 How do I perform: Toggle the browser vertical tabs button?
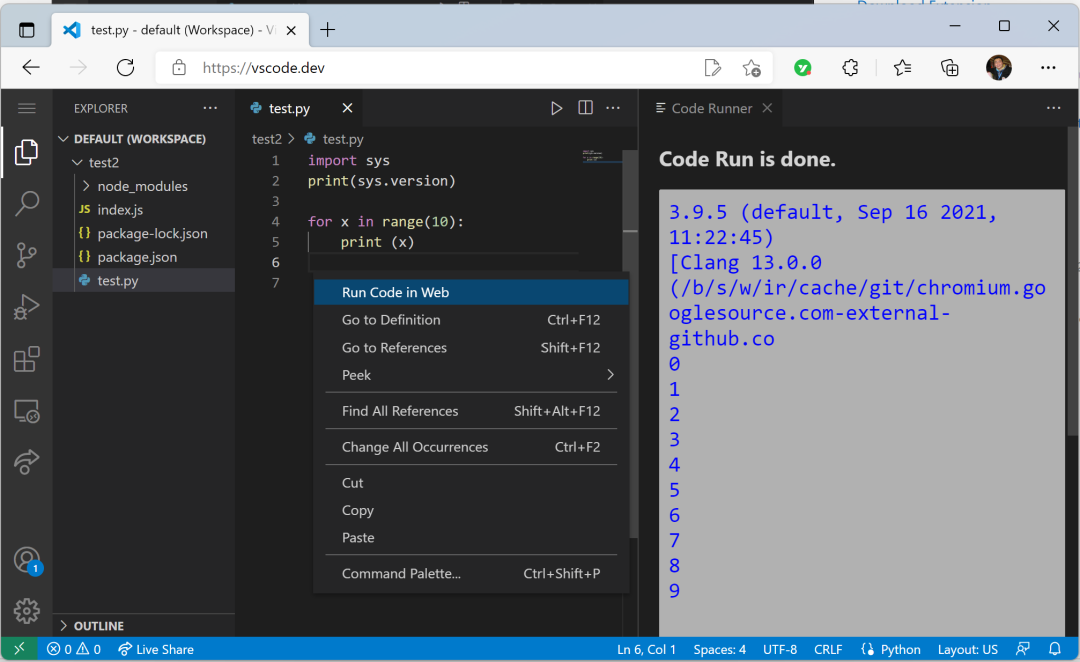27,30
